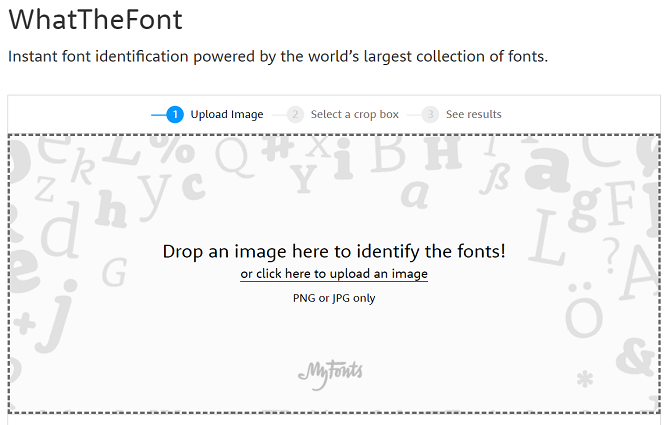Screen dimensions: 670x425
Task: Select the 'See results' step
Action: pyautogui.click(x=473, y=114)
